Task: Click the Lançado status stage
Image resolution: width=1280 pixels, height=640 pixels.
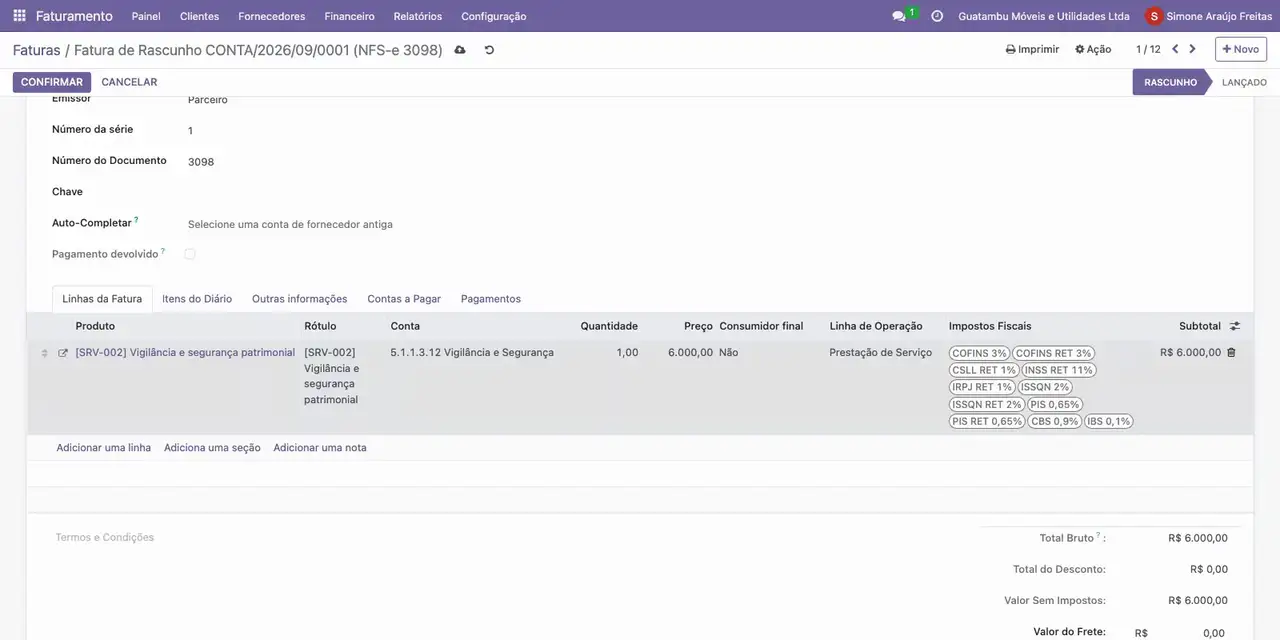Action: 1244,82
